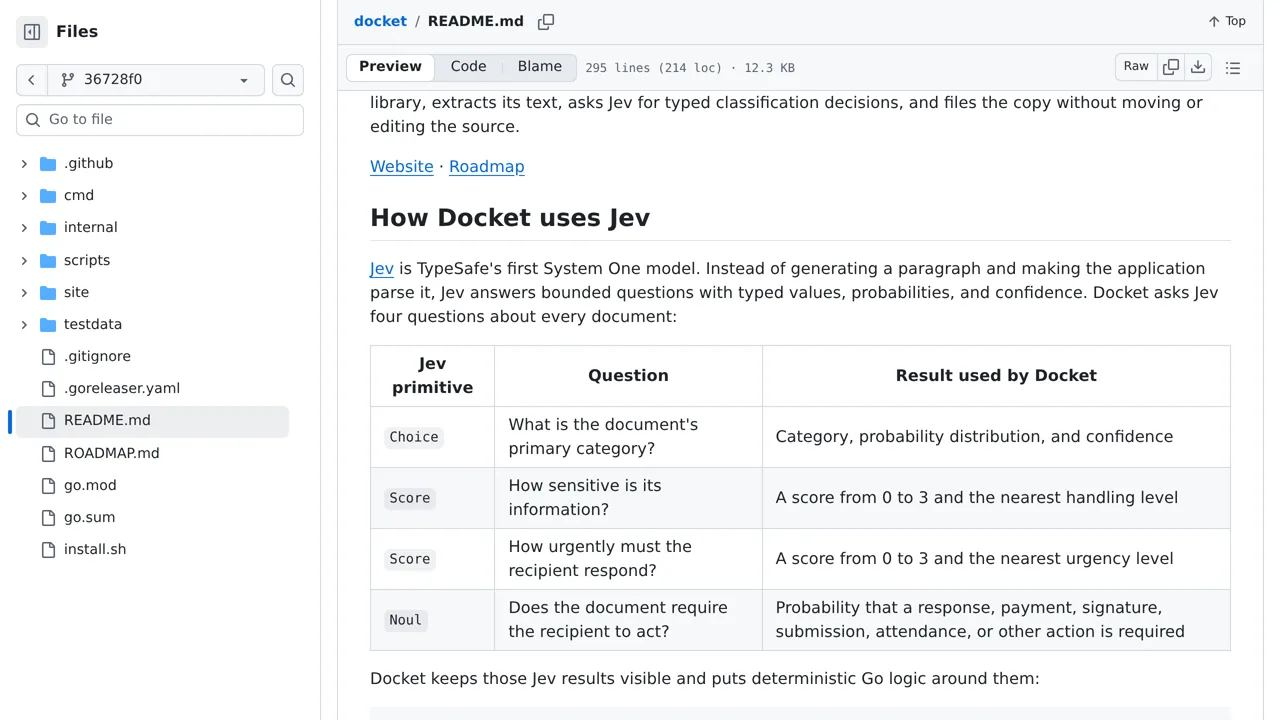Click the 'Result used by Docket' header
Image resolution: width=1280 pixels, height=720 pixels.
pyautogui.click(x=996, y=376)
